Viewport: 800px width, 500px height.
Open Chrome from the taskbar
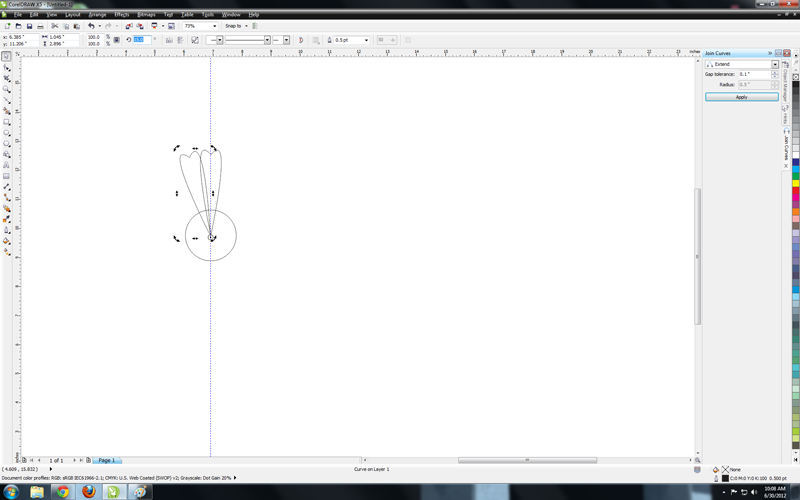point(63,492)
